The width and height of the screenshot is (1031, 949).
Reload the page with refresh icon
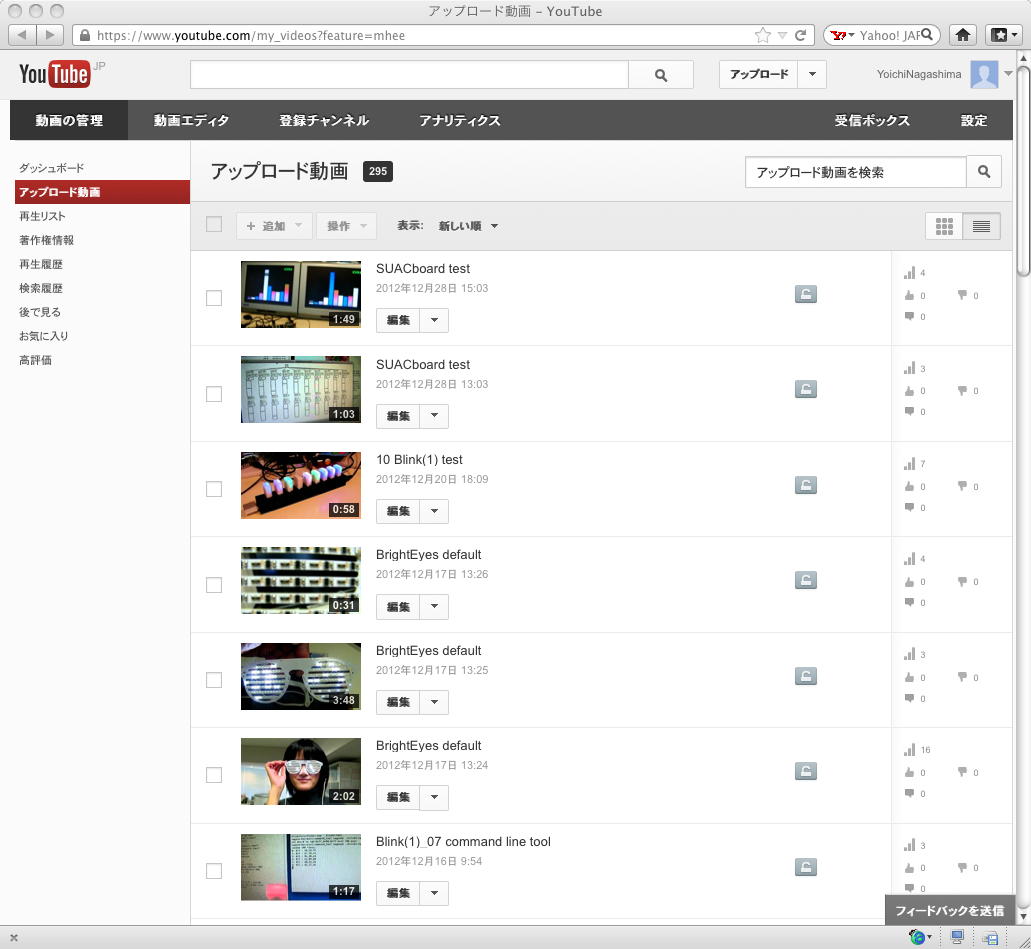point(800,36)
